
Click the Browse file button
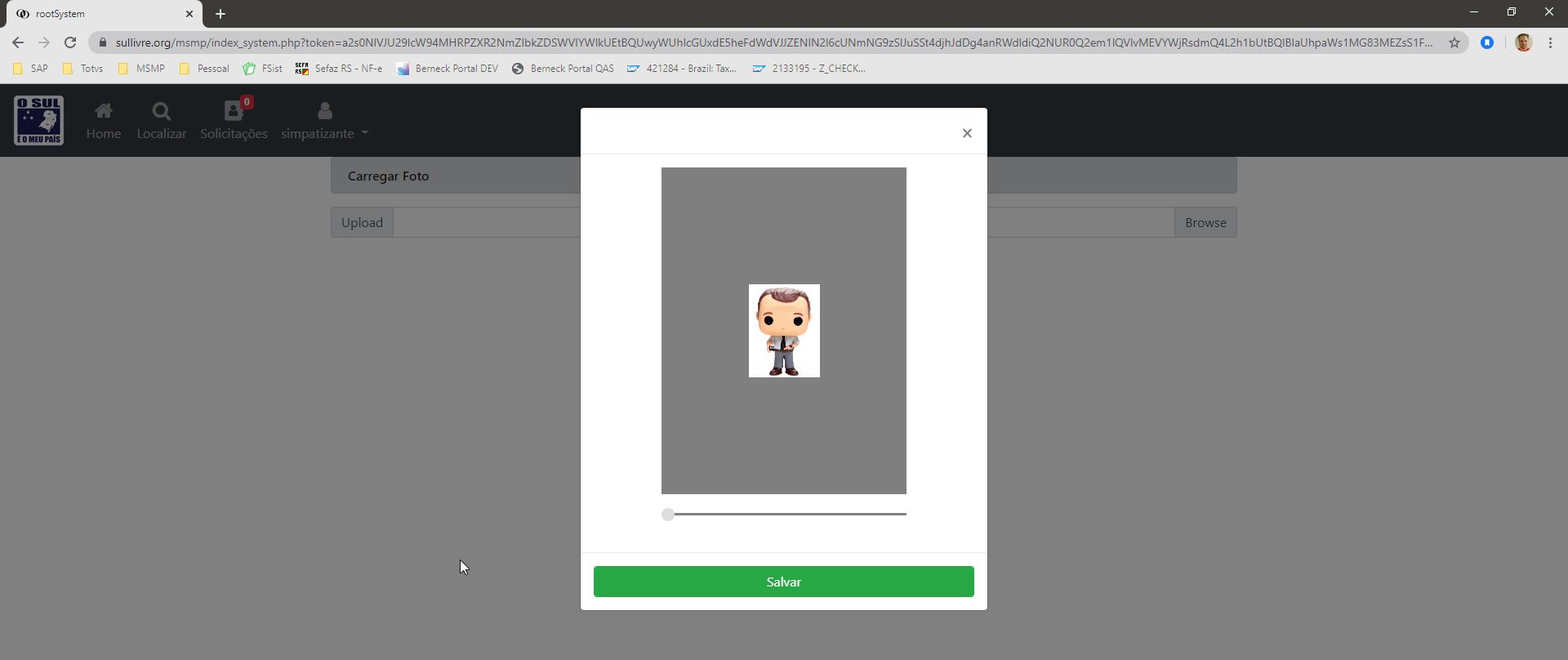(x=1205, y=222)
